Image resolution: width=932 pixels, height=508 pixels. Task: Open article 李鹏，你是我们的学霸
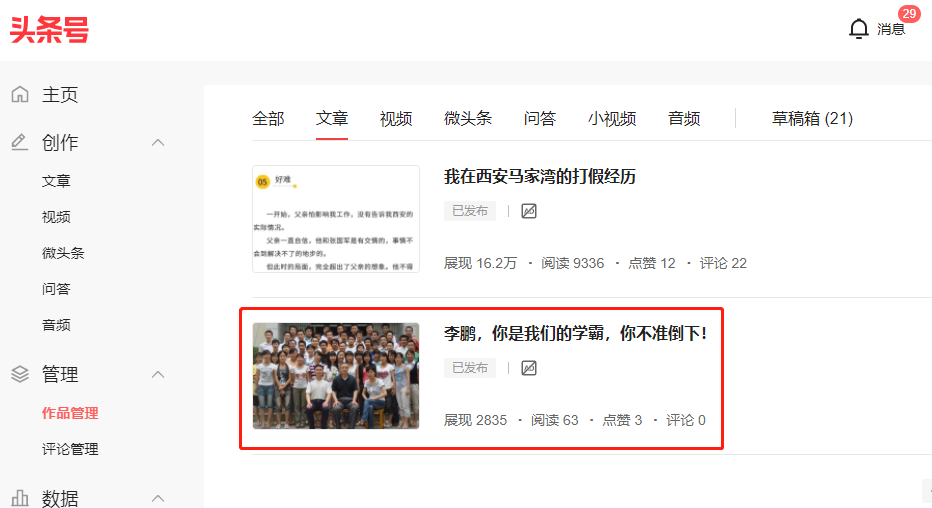[x=575, y=333]
